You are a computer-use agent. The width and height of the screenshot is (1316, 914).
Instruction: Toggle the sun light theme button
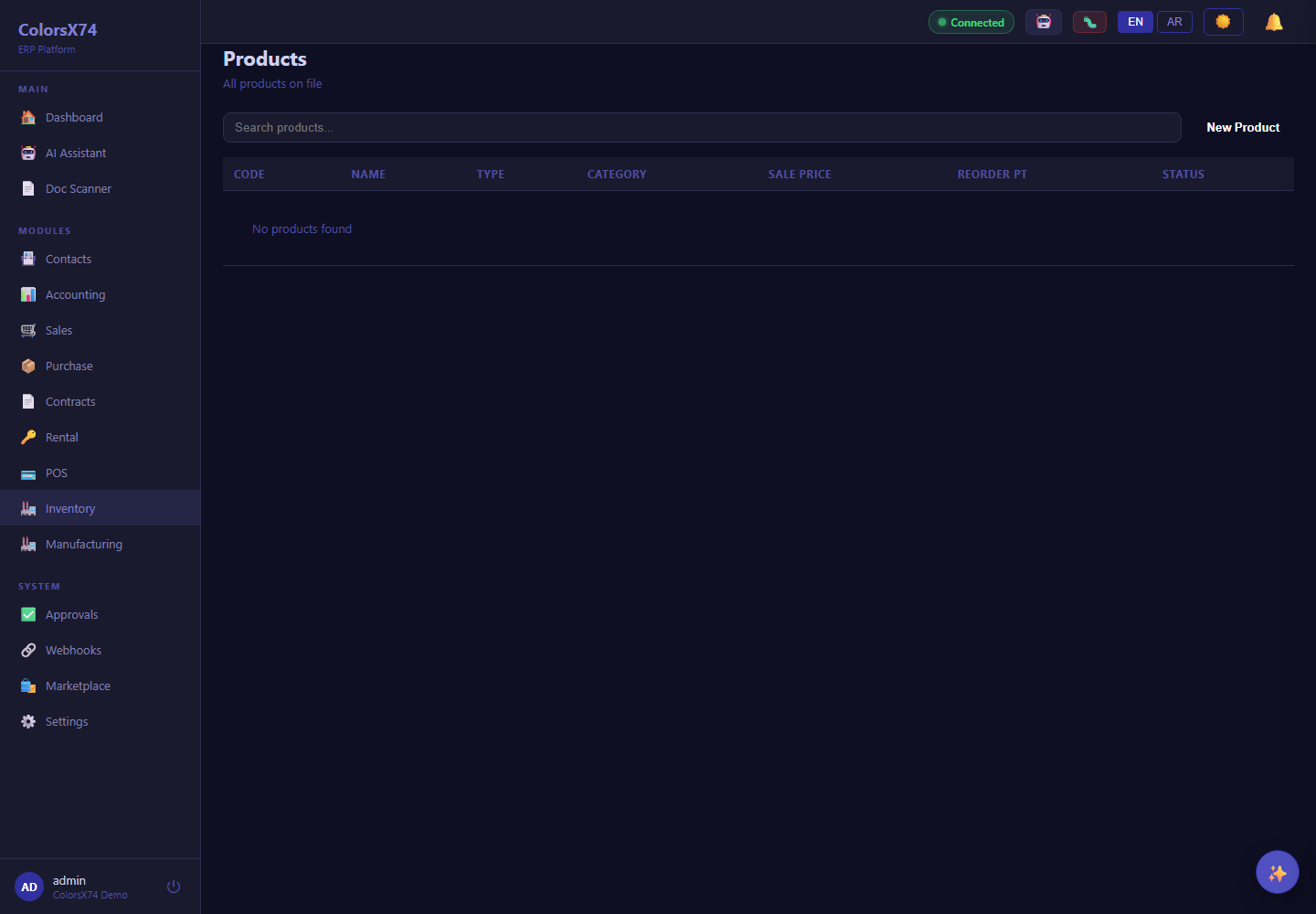[x=1224, y=22]
